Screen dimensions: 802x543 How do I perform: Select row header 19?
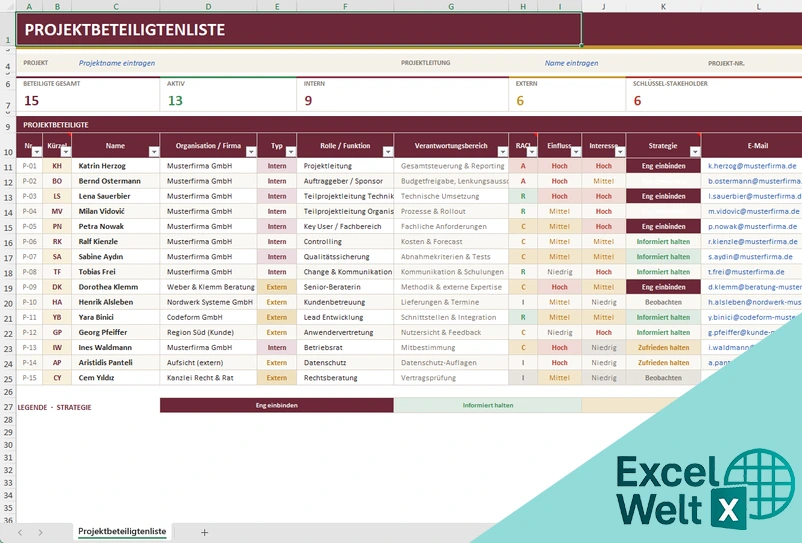(8, 288)
